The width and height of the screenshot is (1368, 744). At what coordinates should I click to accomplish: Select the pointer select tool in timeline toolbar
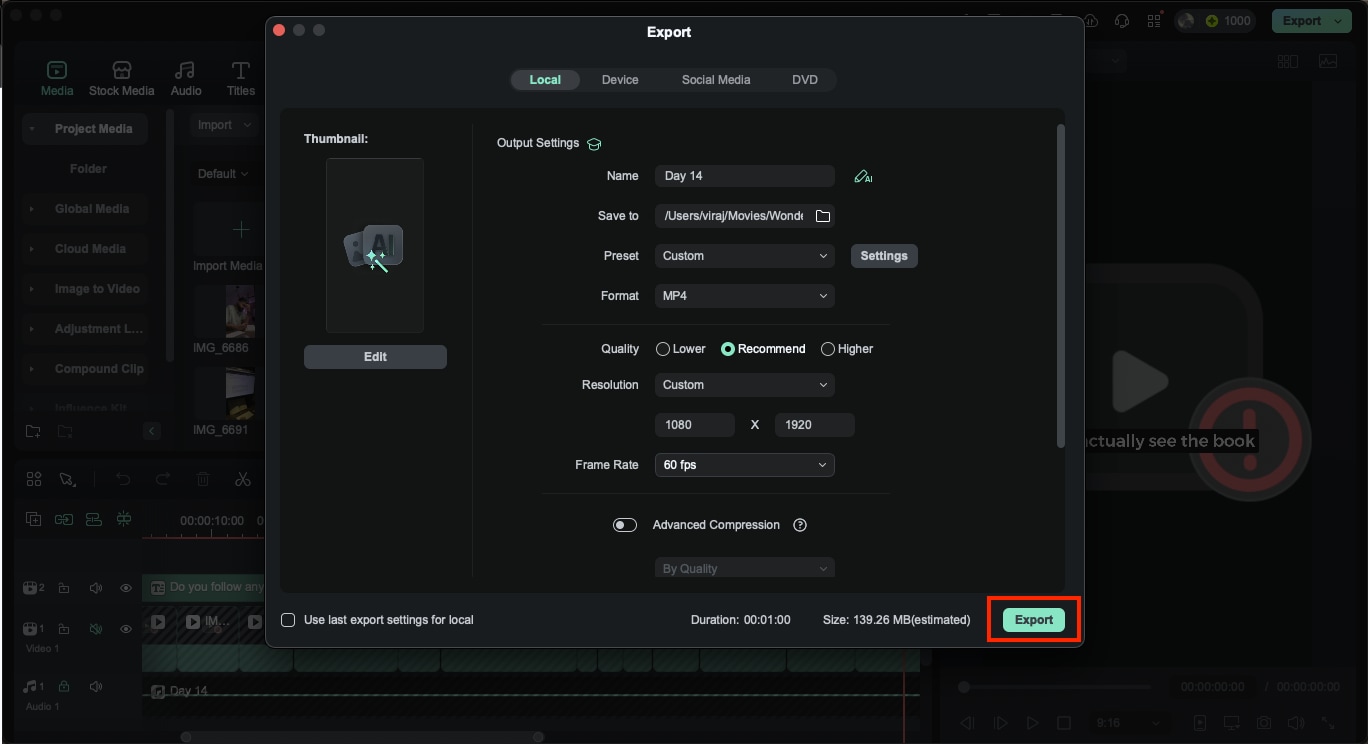(68, 480)
